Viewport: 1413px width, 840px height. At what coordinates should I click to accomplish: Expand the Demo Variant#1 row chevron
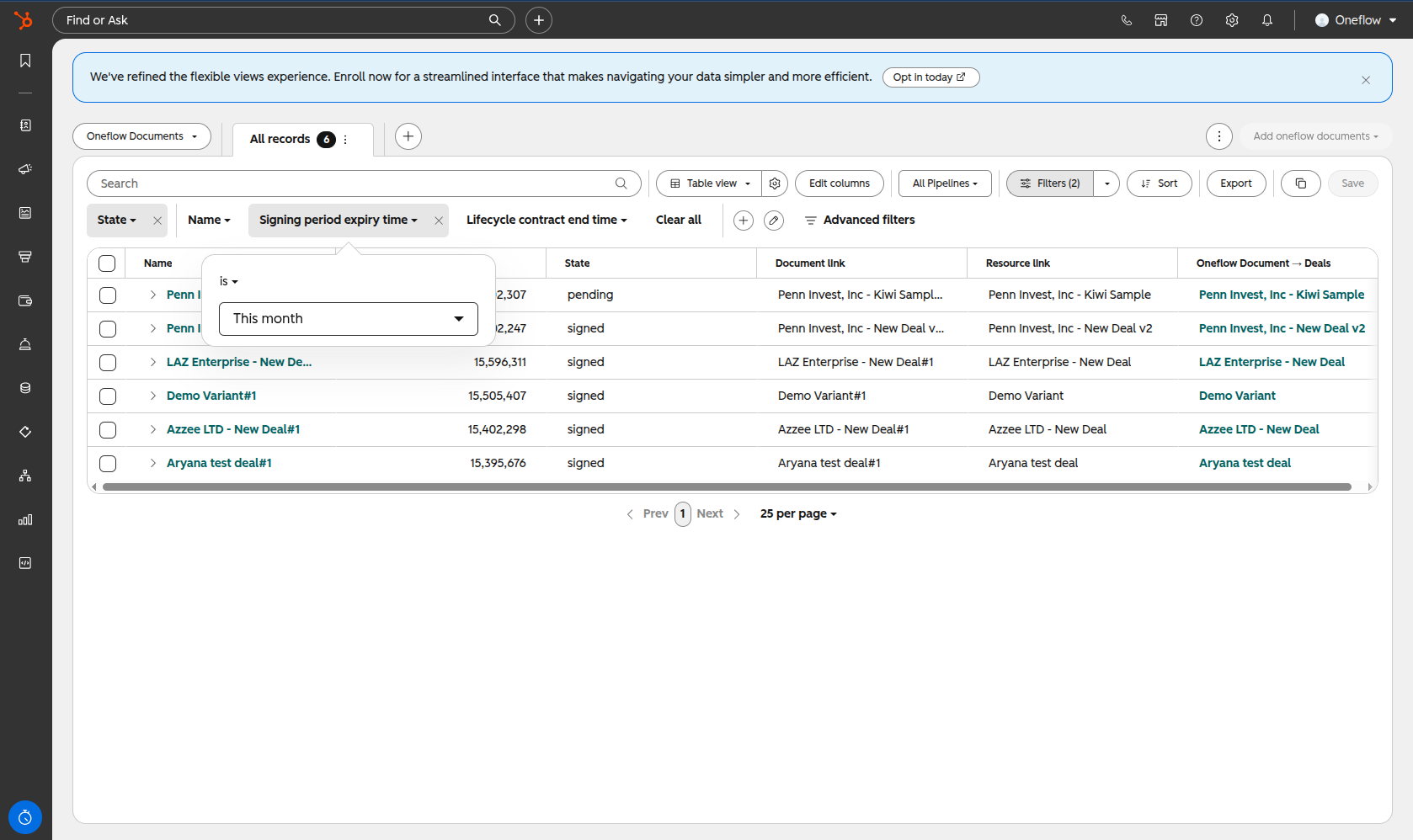click(152, 396)
